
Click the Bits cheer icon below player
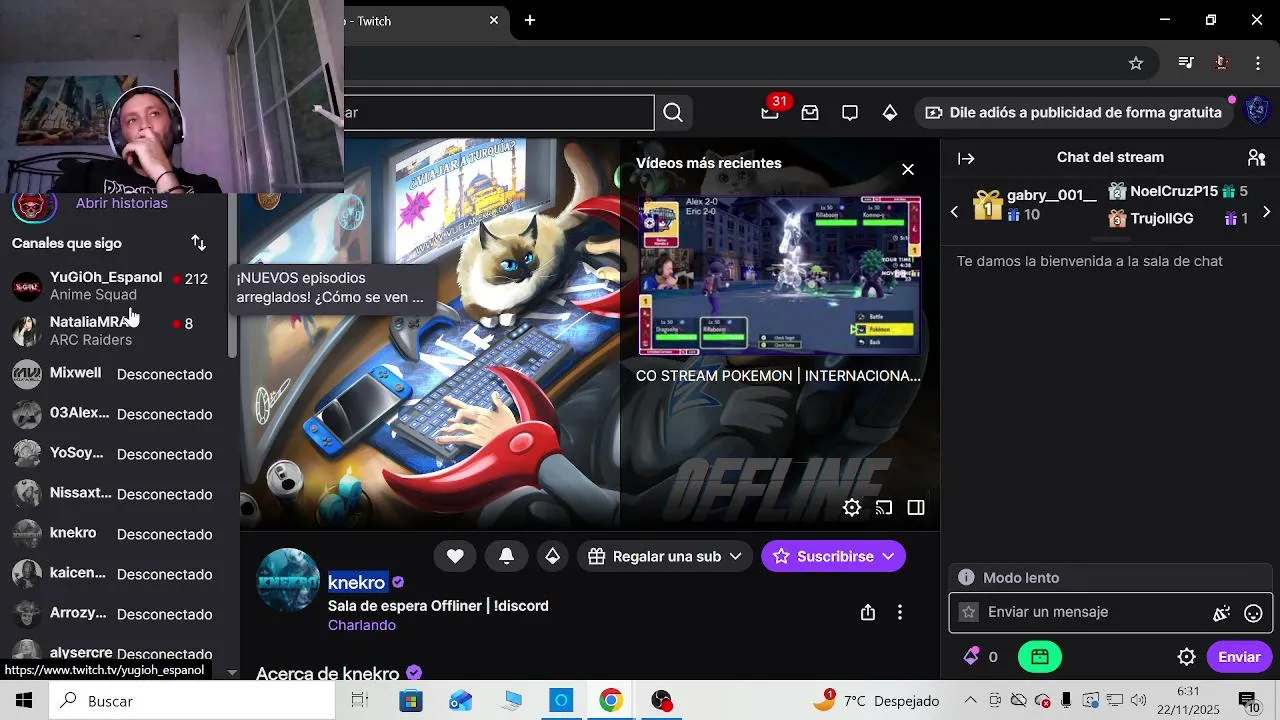click(552, 556)
